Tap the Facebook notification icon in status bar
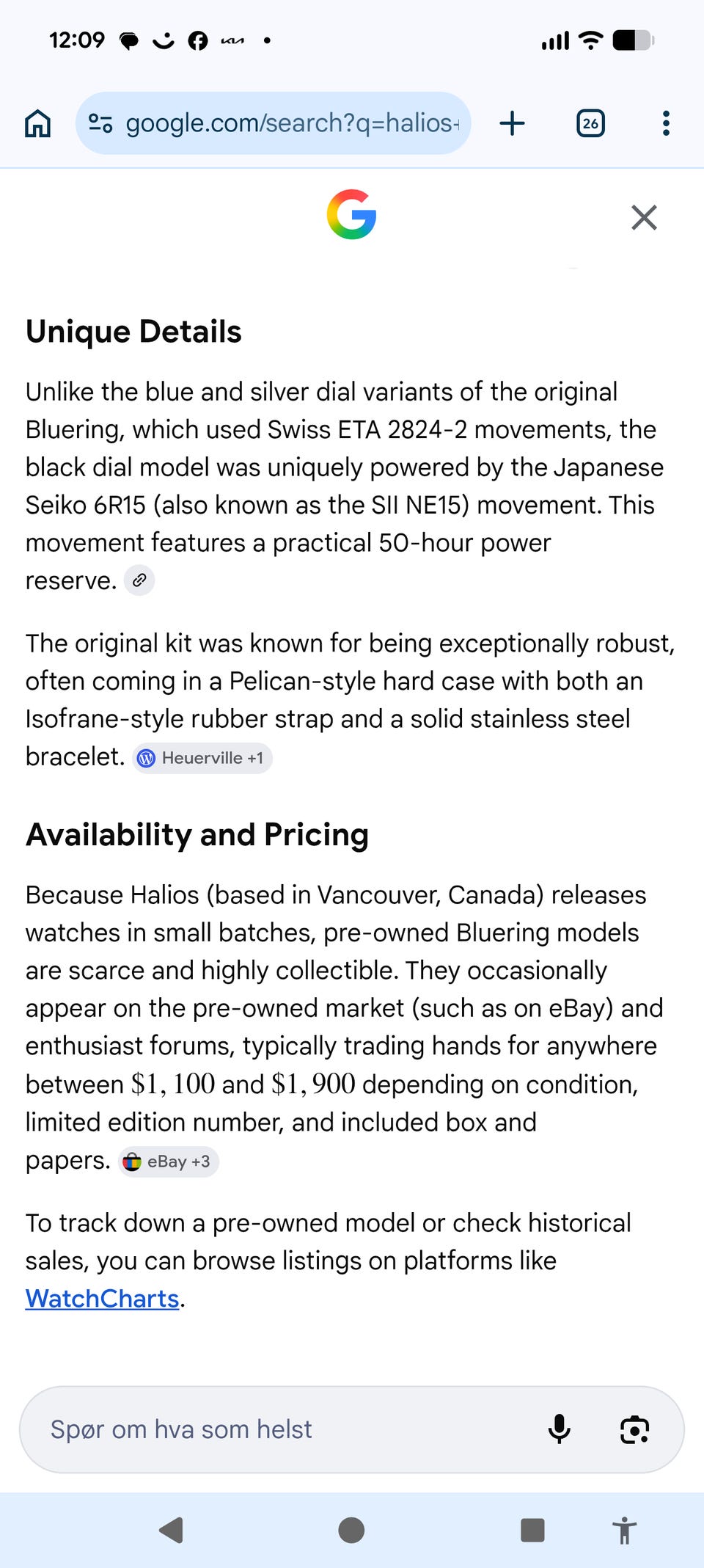The height and width of the screenshot is (1568, 704). [198, 40]
